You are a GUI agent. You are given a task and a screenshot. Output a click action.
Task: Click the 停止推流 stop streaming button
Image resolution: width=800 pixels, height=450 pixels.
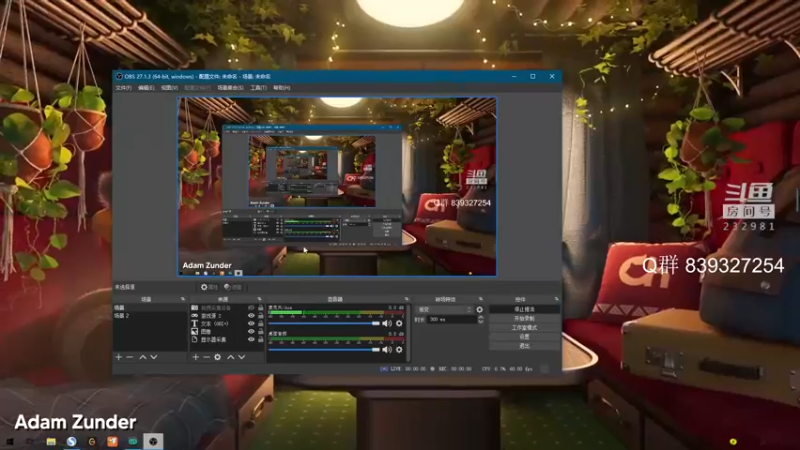coord(524,309)
